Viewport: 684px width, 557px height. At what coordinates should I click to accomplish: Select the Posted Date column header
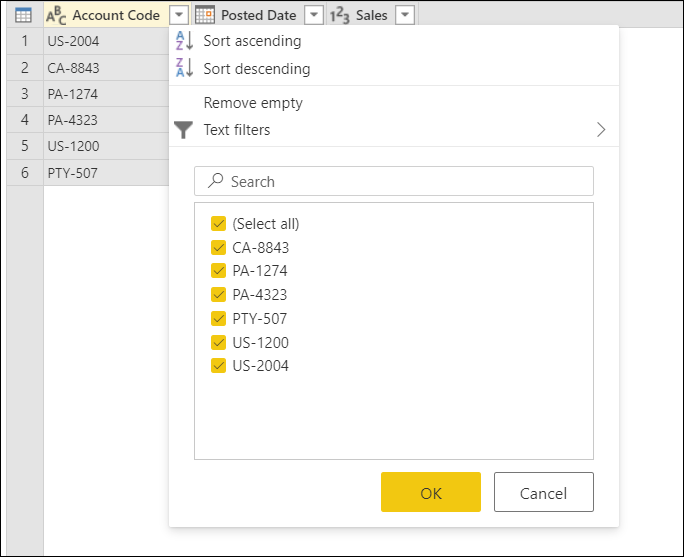pos(259,15)
